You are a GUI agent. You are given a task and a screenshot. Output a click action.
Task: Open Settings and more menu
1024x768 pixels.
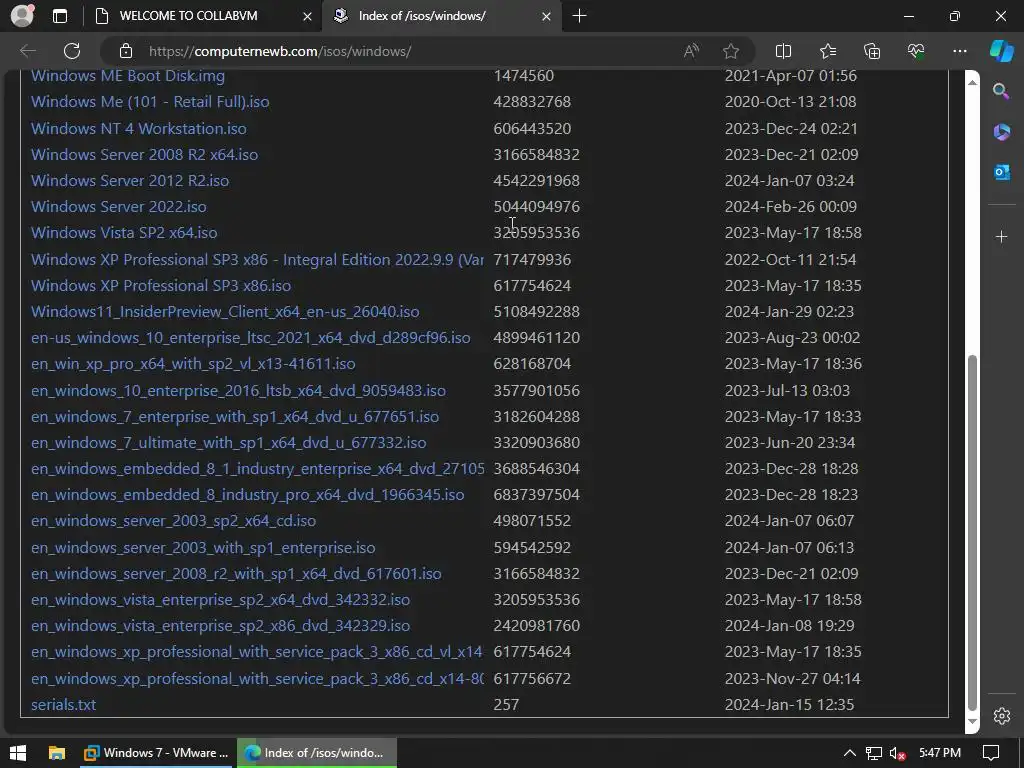[959, 51]
